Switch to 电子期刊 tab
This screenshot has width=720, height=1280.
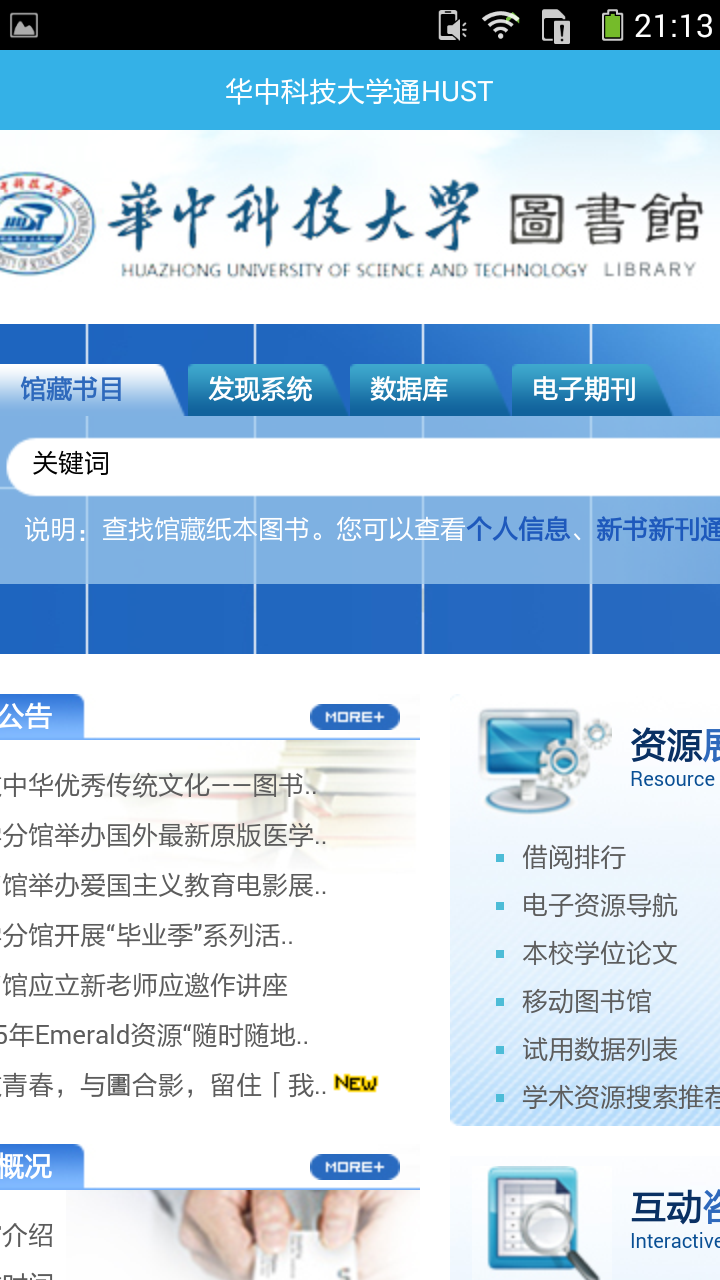pos(584,389)
